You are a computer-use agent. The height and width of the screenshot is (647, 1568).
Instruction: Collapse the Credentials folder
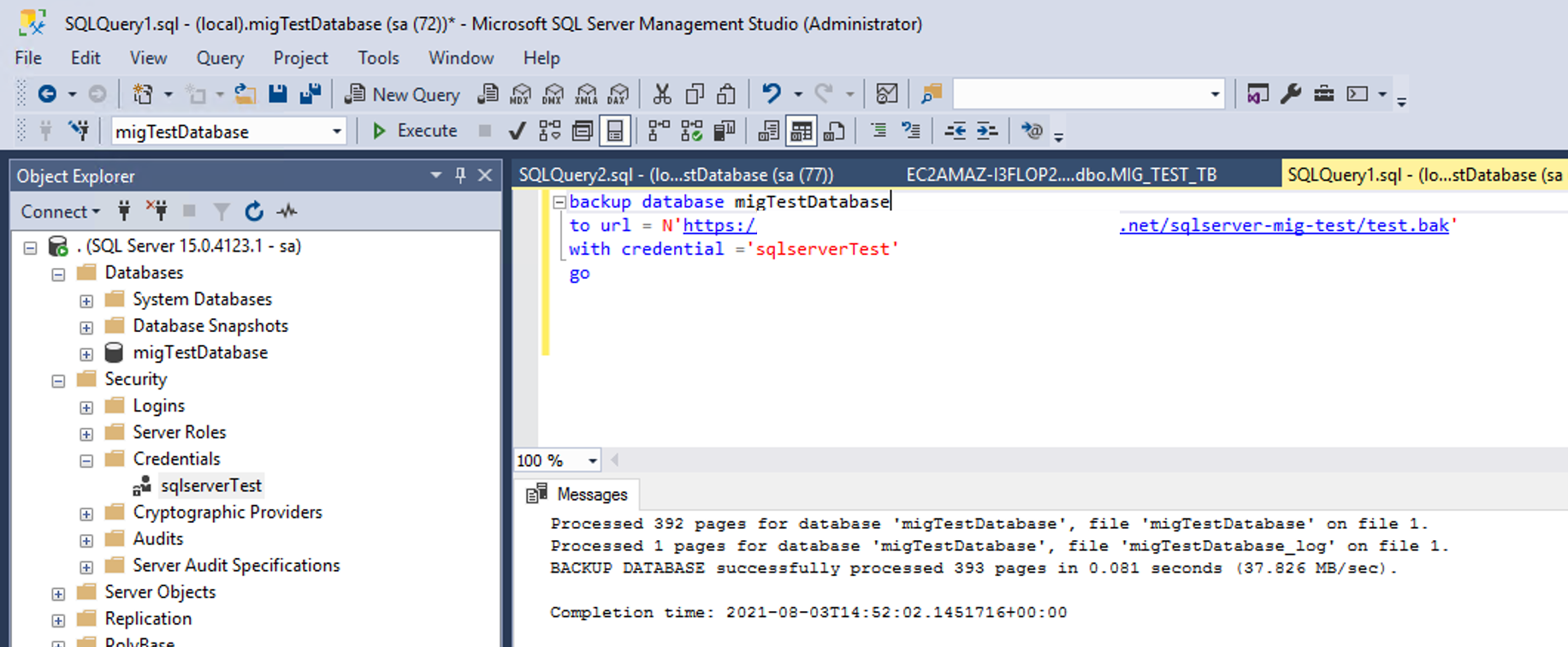click(x=86, y=460)
